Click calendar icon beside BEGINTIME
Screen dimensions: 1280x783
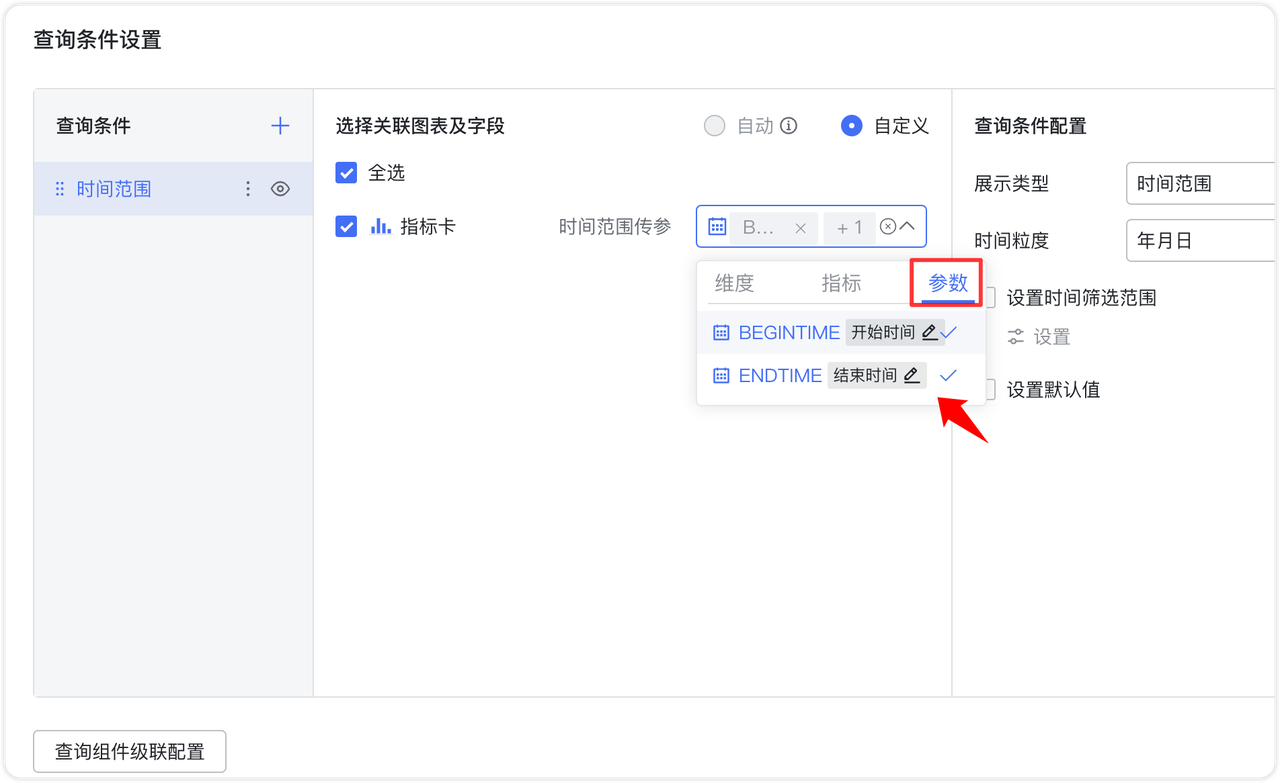(721, 333)
